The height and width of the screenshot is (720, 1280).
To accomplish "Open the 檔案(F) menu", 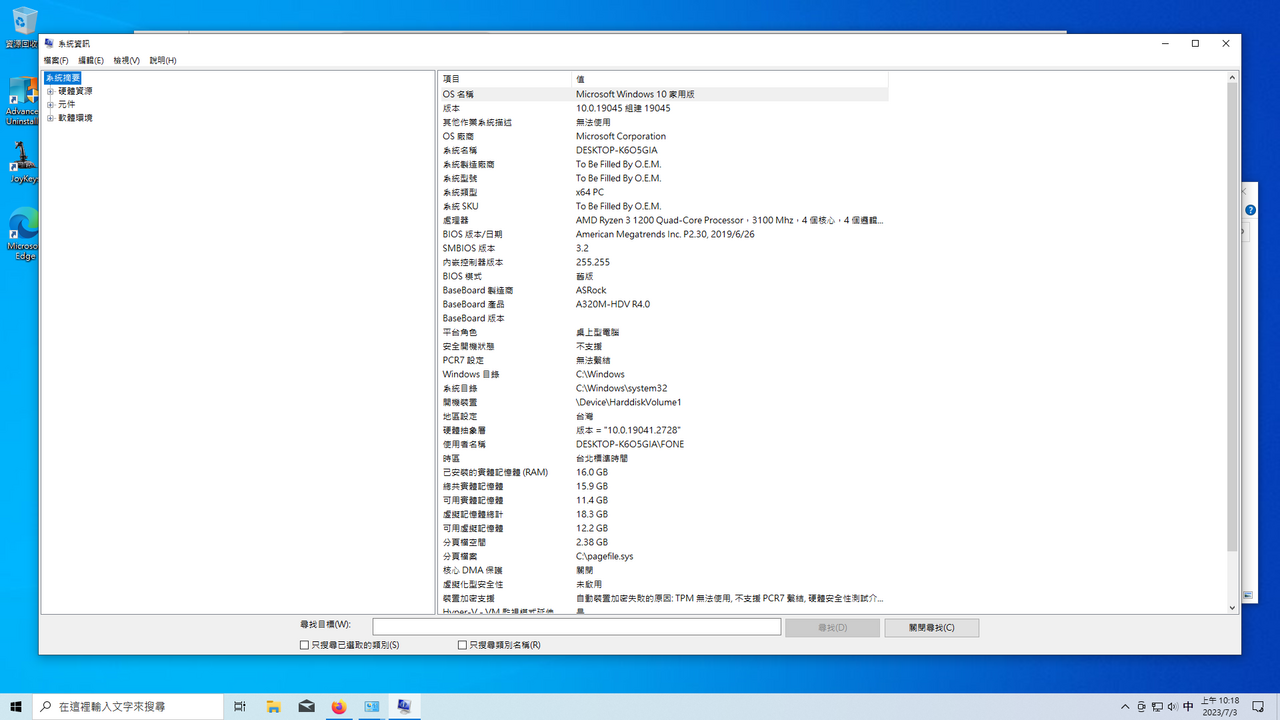I will click(56, 60).
